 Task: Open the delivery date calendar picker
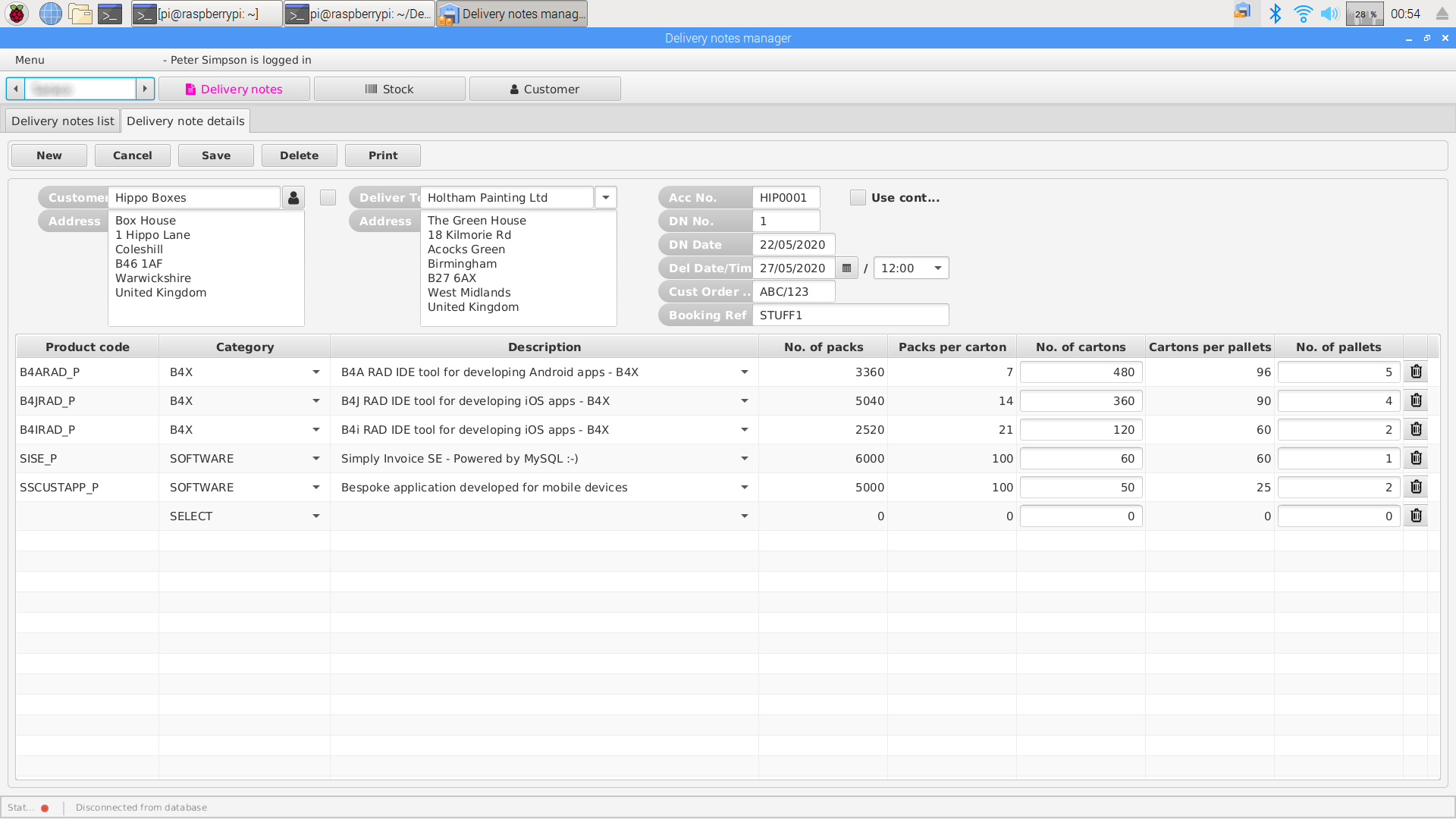(x=846, y=268)
